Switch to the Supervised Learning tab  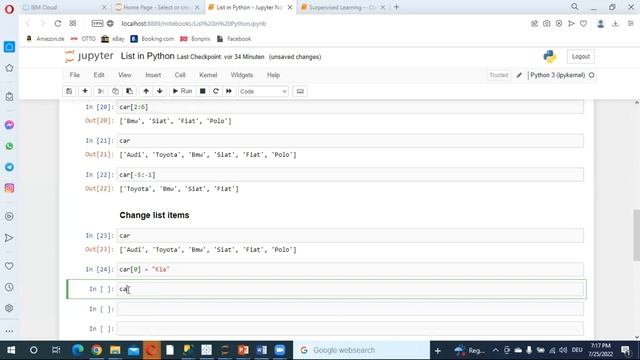tap(343, 7)
